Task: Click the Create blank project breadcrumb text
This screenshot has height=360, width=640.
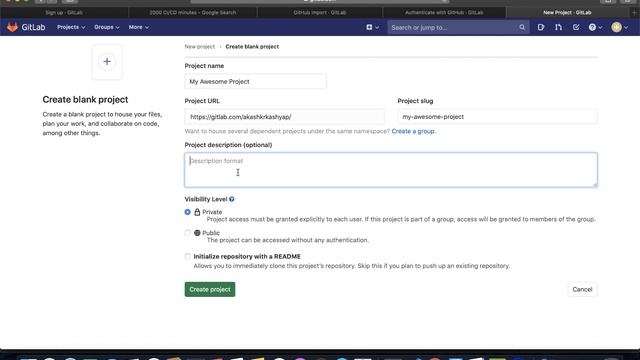Action: [252, 47]
